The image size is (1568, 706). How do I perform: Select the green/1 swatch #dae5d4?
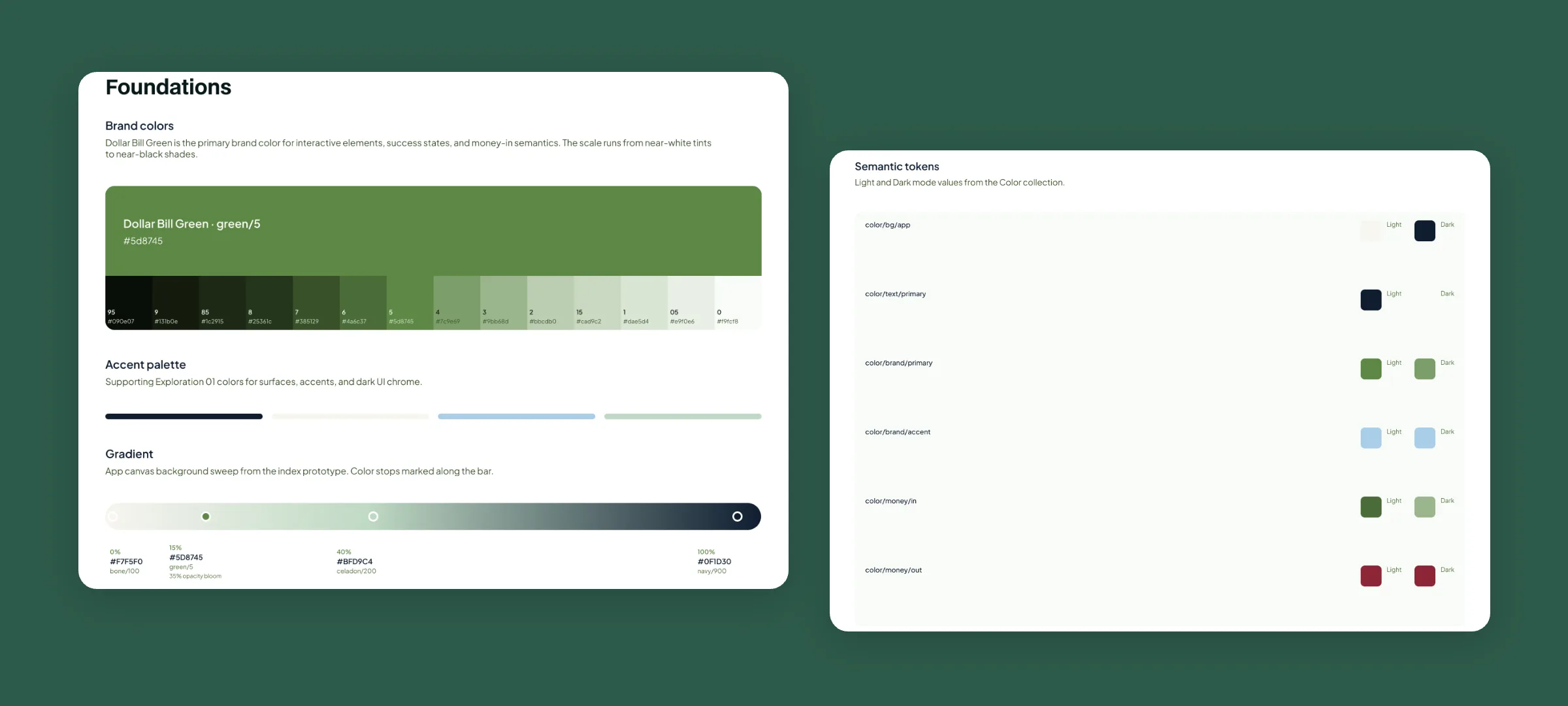tap(644, 303)
